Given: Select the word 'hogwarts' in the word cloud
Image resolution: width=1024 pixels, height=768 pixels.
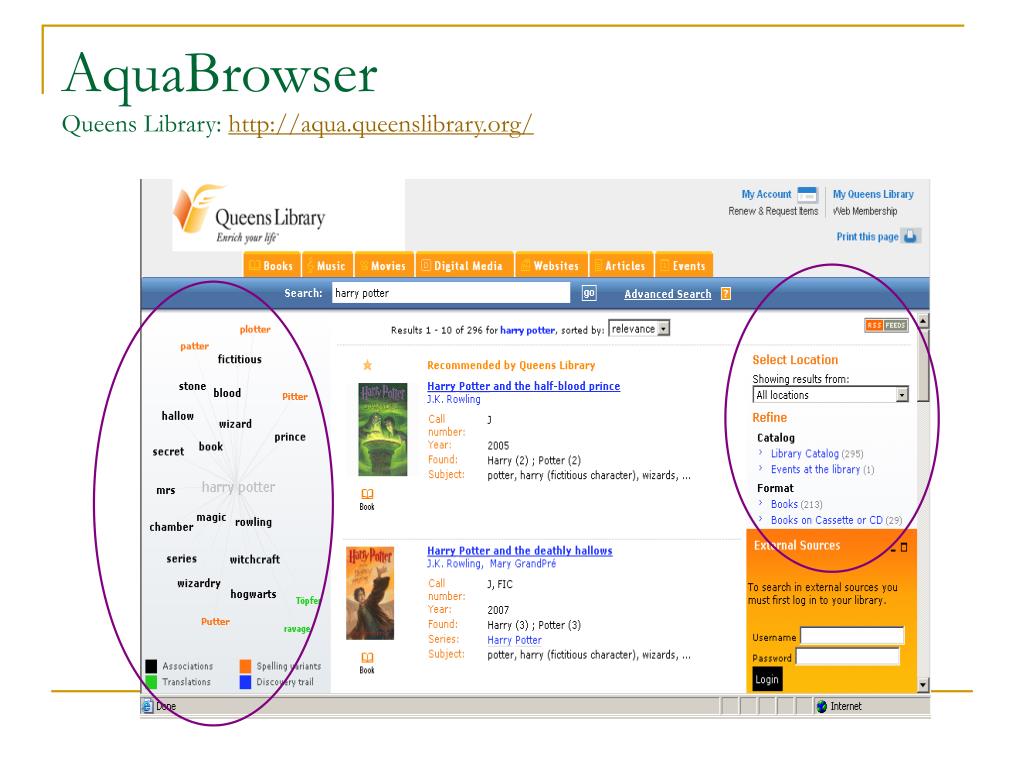Looking at the screenshot, I should click(253, 594).
